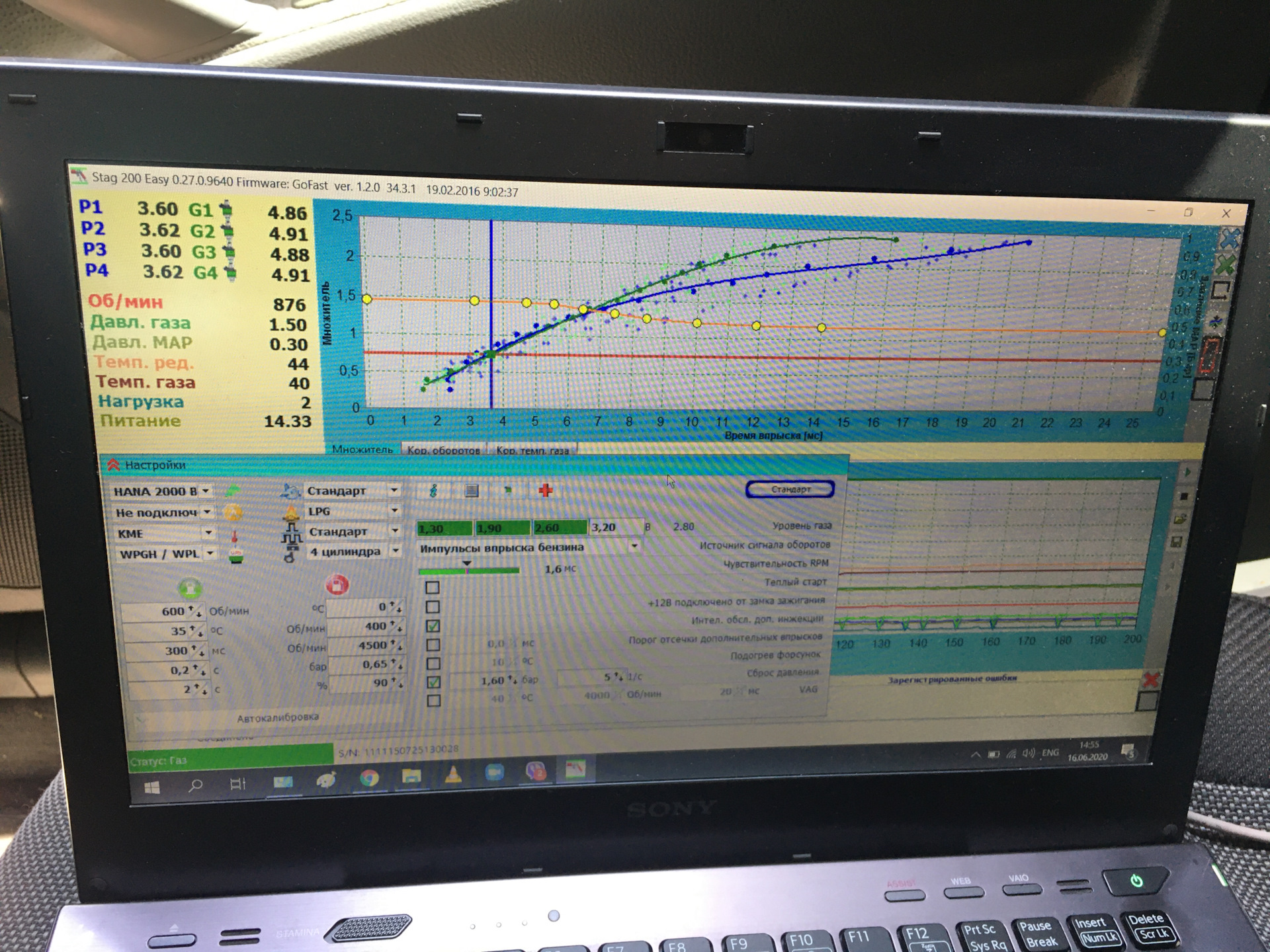Screen dimensions: 1270x952
Task: Click the injector wrench icon beside HANA 2000
Action: [233, 491]
